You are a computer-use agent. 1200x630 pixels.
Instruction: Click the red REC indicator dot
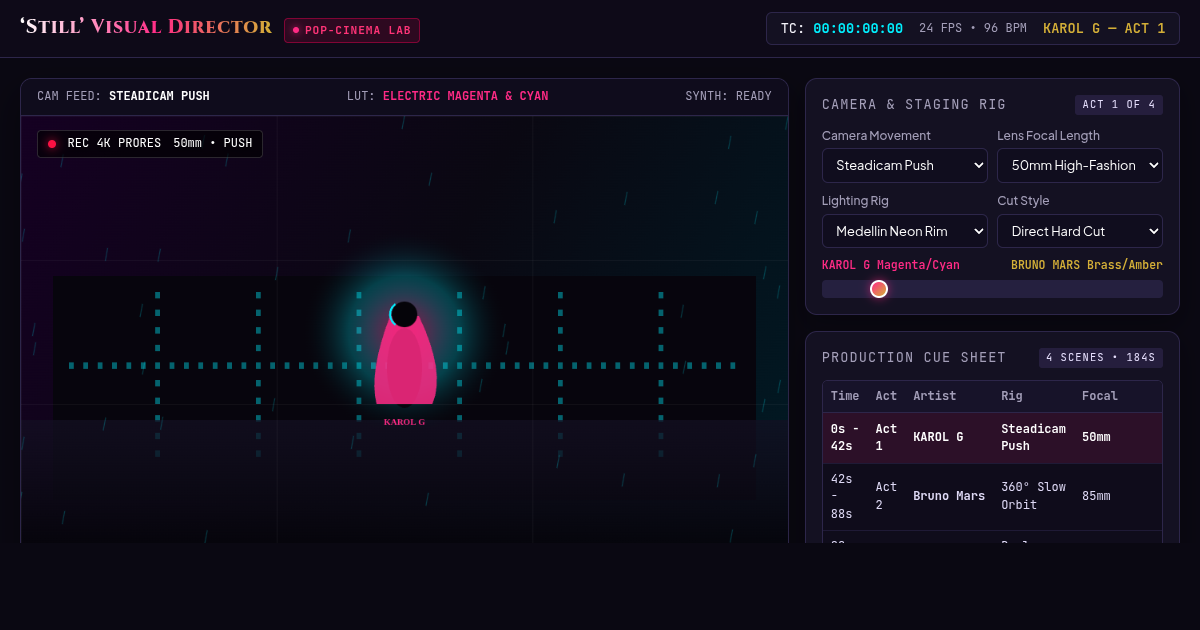pyautogui.click(x=52, y=144)
